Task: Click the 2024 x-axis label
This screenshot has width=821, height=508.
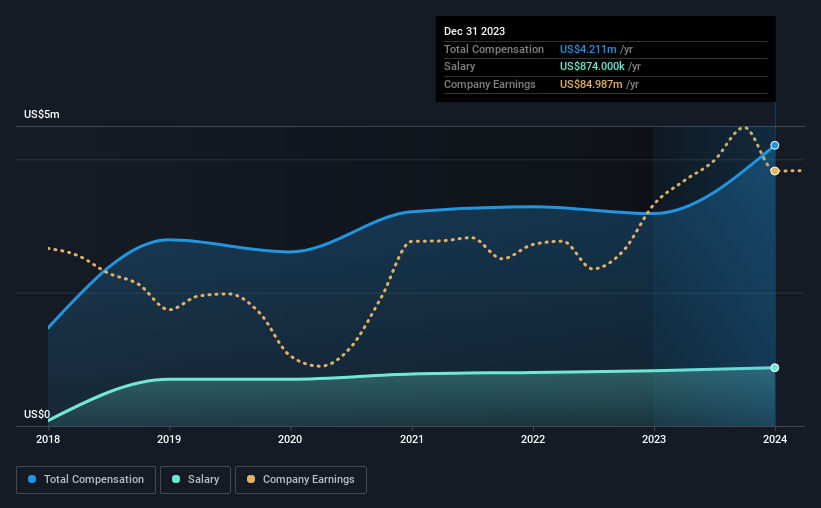Action: 775,439
